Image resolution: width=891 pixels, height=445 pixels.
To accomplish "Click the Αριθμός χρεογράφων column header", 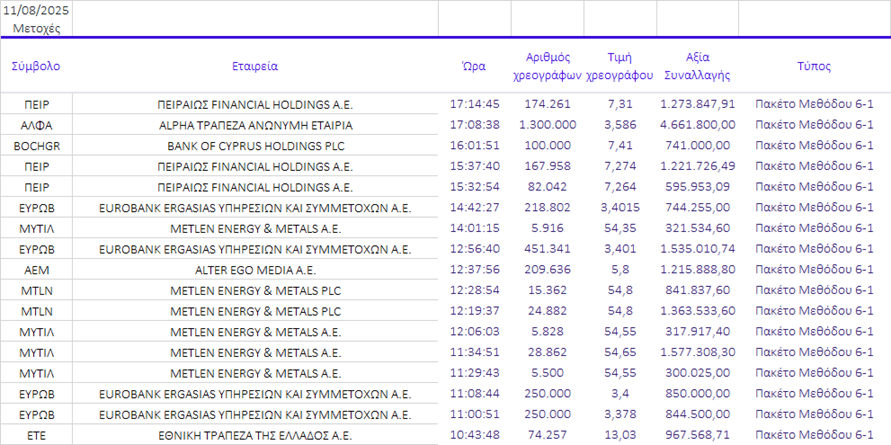I will (x=547, y=66).
